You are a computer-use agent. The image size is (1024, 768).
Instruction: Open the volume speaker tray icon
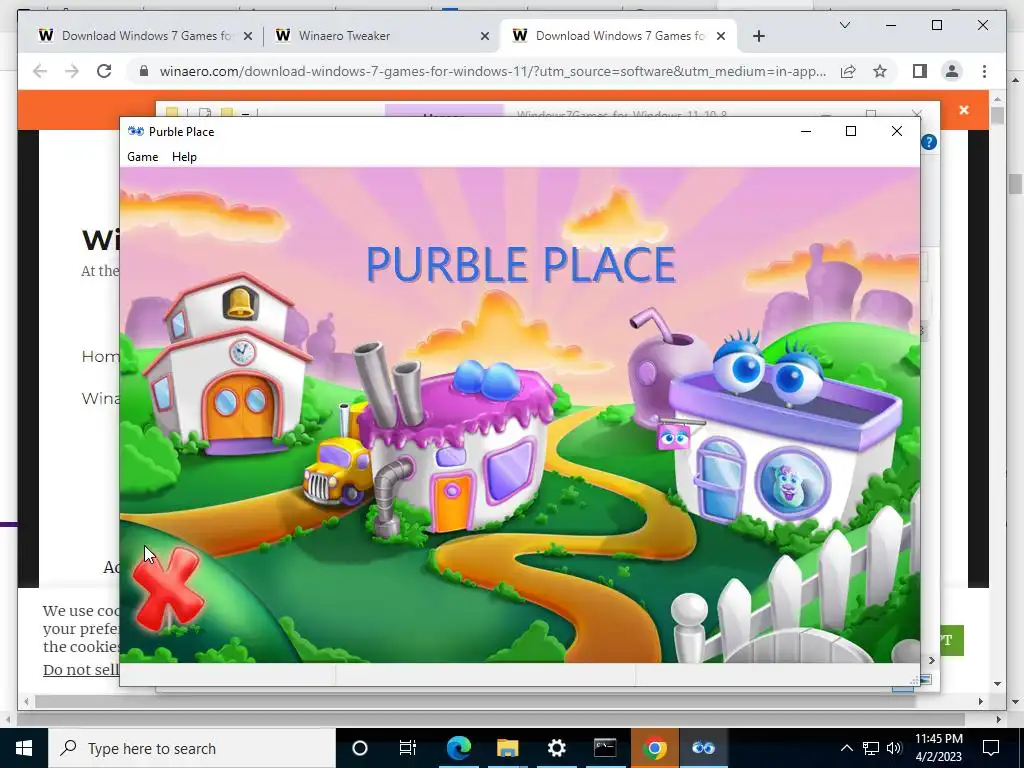coord(894,748)
